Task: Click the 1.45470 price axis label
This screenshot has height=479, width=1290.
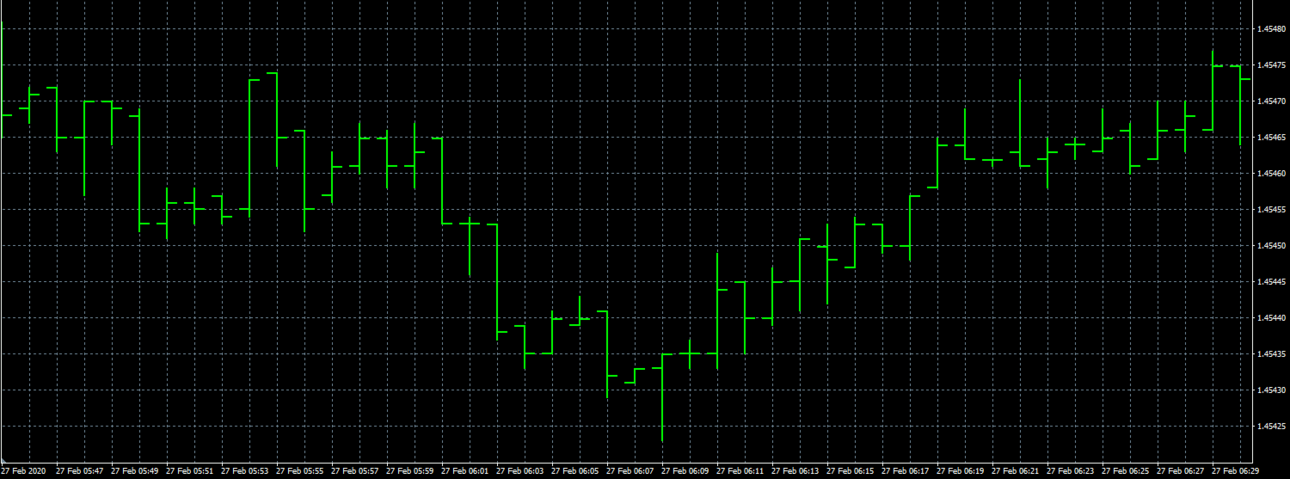Action: [x=1273, y=102]
